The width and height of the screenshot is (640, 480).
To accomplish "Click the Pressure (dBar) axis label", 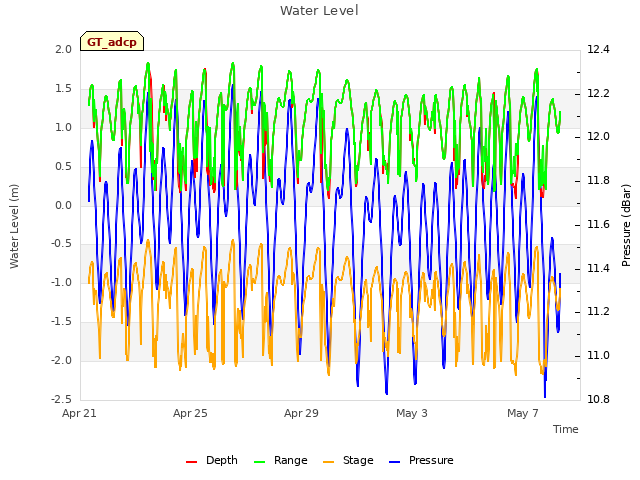I will click(626, 225).
